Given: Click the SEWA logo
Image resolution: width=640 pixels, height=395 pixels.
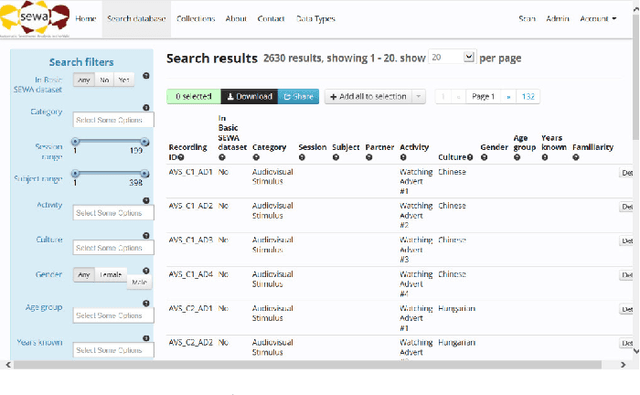Looking at the screenshot, I should tap(35, 18).
